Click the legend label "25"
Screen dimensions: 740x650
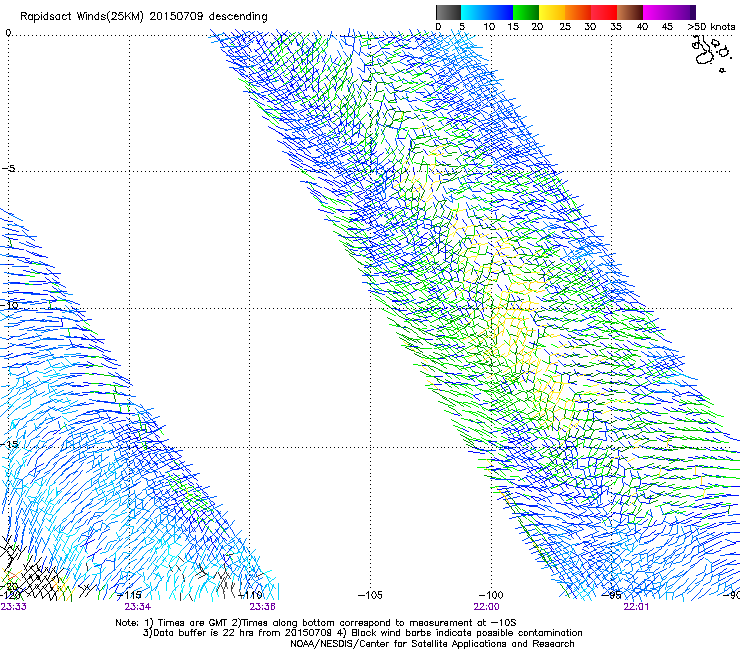(565, 26)
